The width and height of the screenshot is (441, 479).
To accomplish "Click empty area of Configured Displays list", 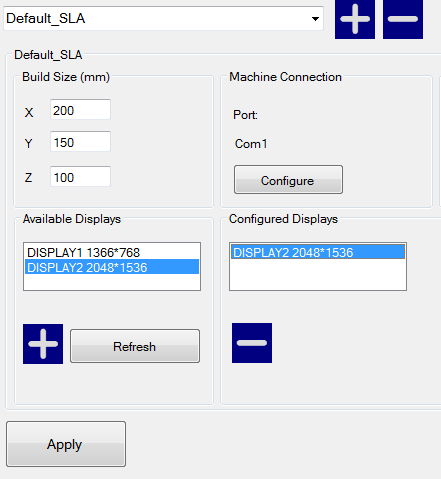I will point(318,275).
